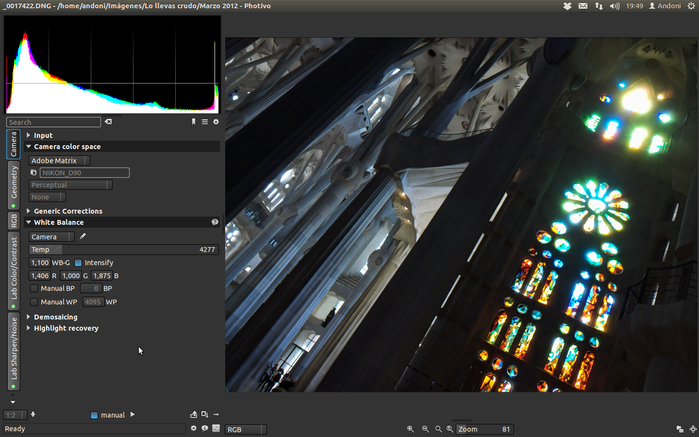Click the export image icon
The height and width of the screenshot is (437, 699).
(193, 415)
